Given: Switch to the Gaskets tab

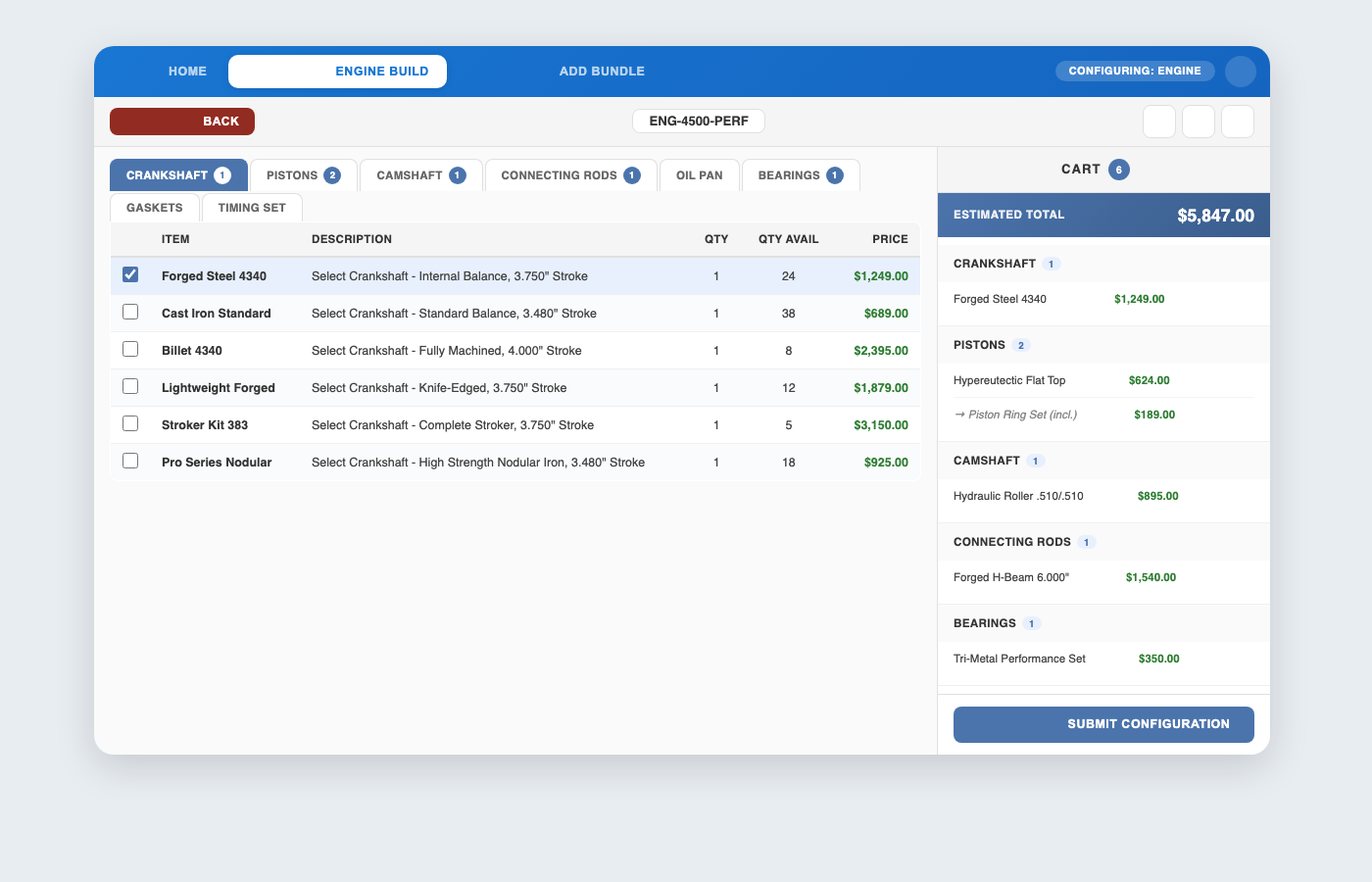Looking at the screenshot, I should 154,207.
